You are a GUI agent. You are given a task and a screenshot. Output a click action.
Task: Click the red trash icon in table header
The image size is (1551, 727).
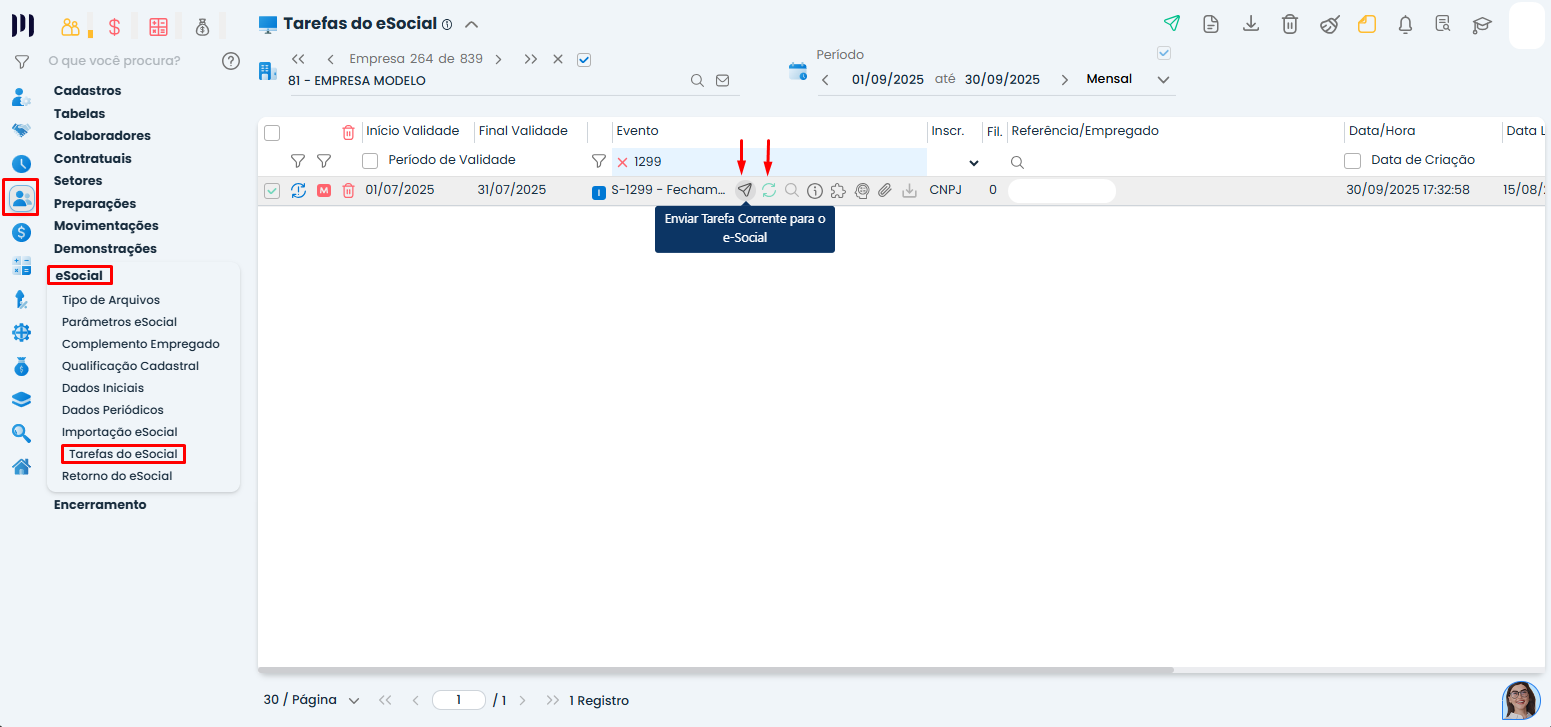[x=348, y=132]
